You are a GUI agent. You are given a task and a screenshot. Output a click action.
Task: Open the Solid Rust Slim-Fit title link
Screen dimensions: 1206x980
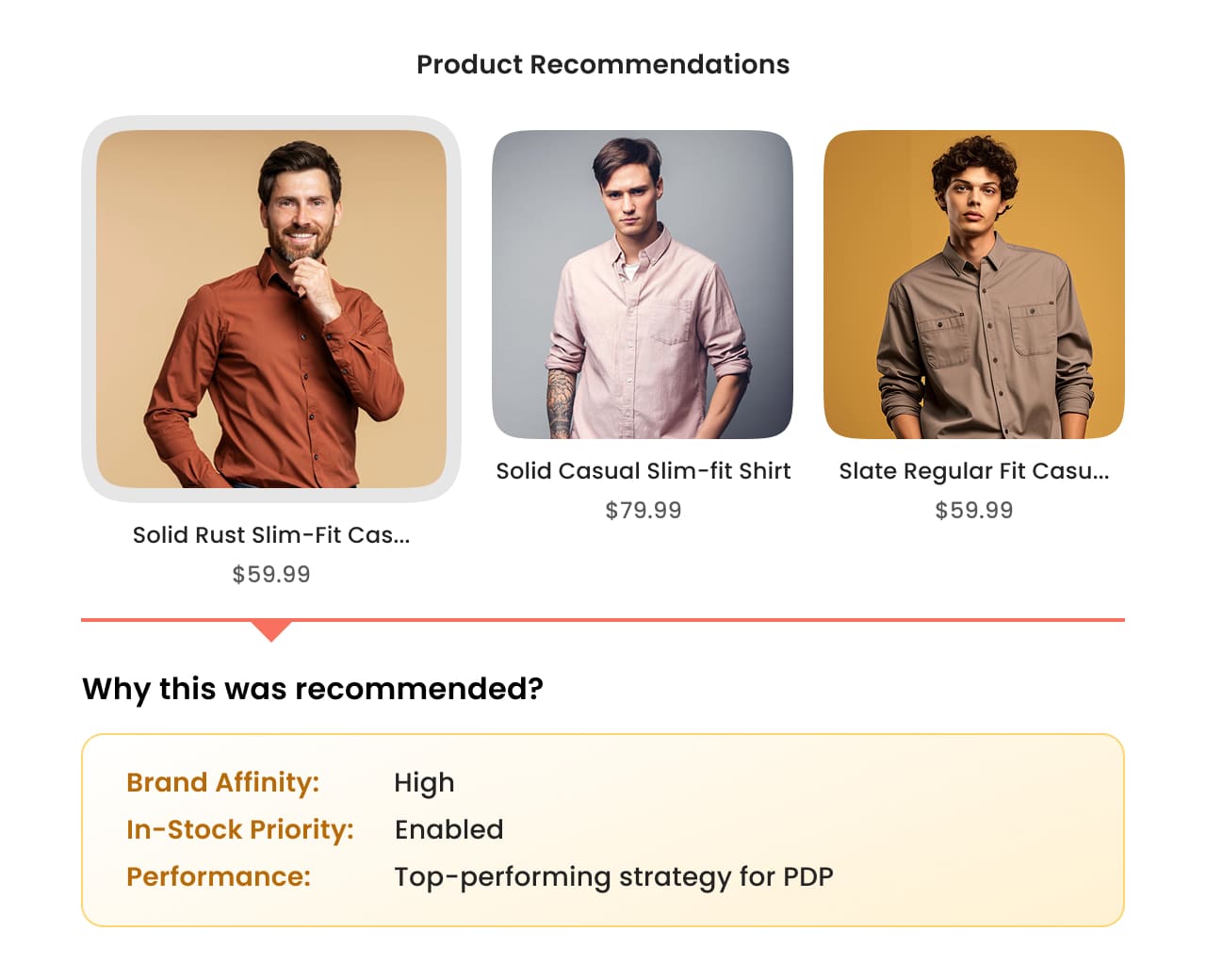point(271,535)
